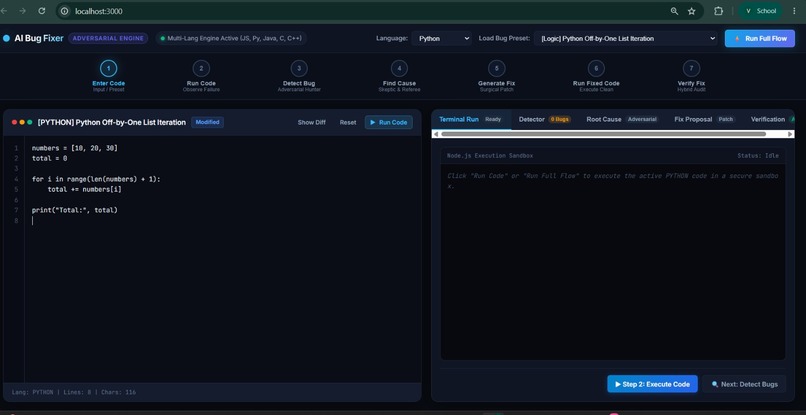
Task: Click 'Status: Idle' text in terminal
Action: [x=758, y=155]
